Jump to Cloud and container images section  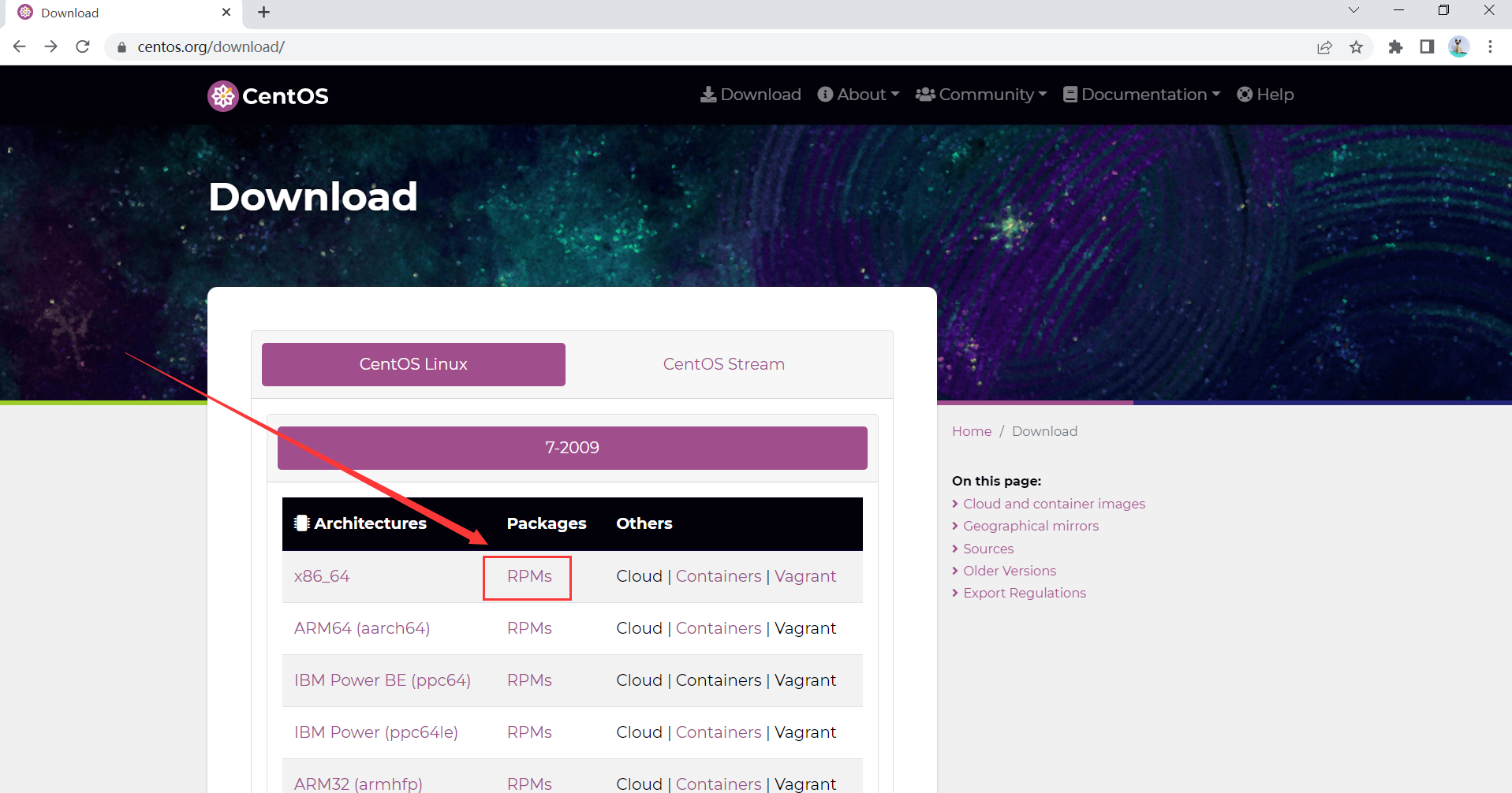(1054, 504)
